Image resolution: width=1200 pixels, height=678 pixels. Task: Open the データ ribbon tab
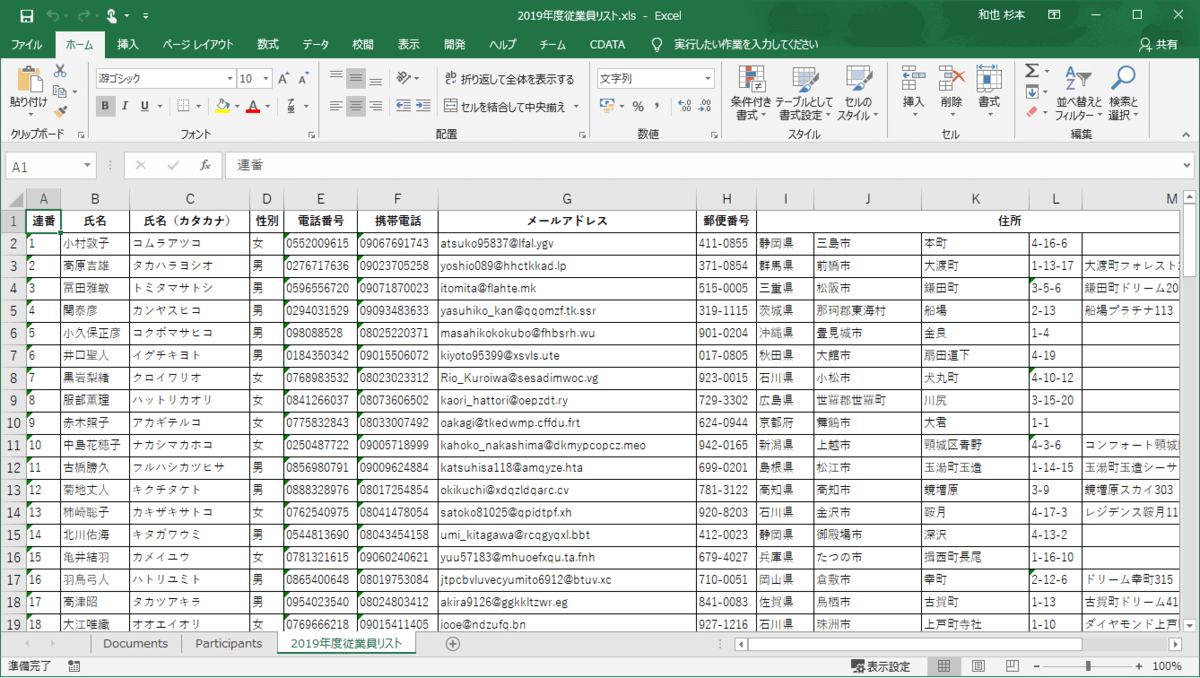click(x=316, y=44)
